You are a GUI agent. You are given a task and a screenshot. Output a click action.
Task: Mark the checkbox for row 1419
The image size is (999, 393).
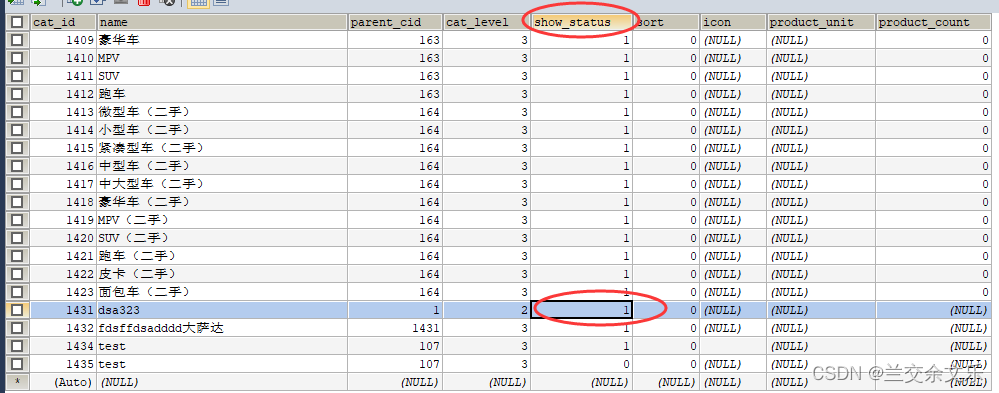pos(17,220)
